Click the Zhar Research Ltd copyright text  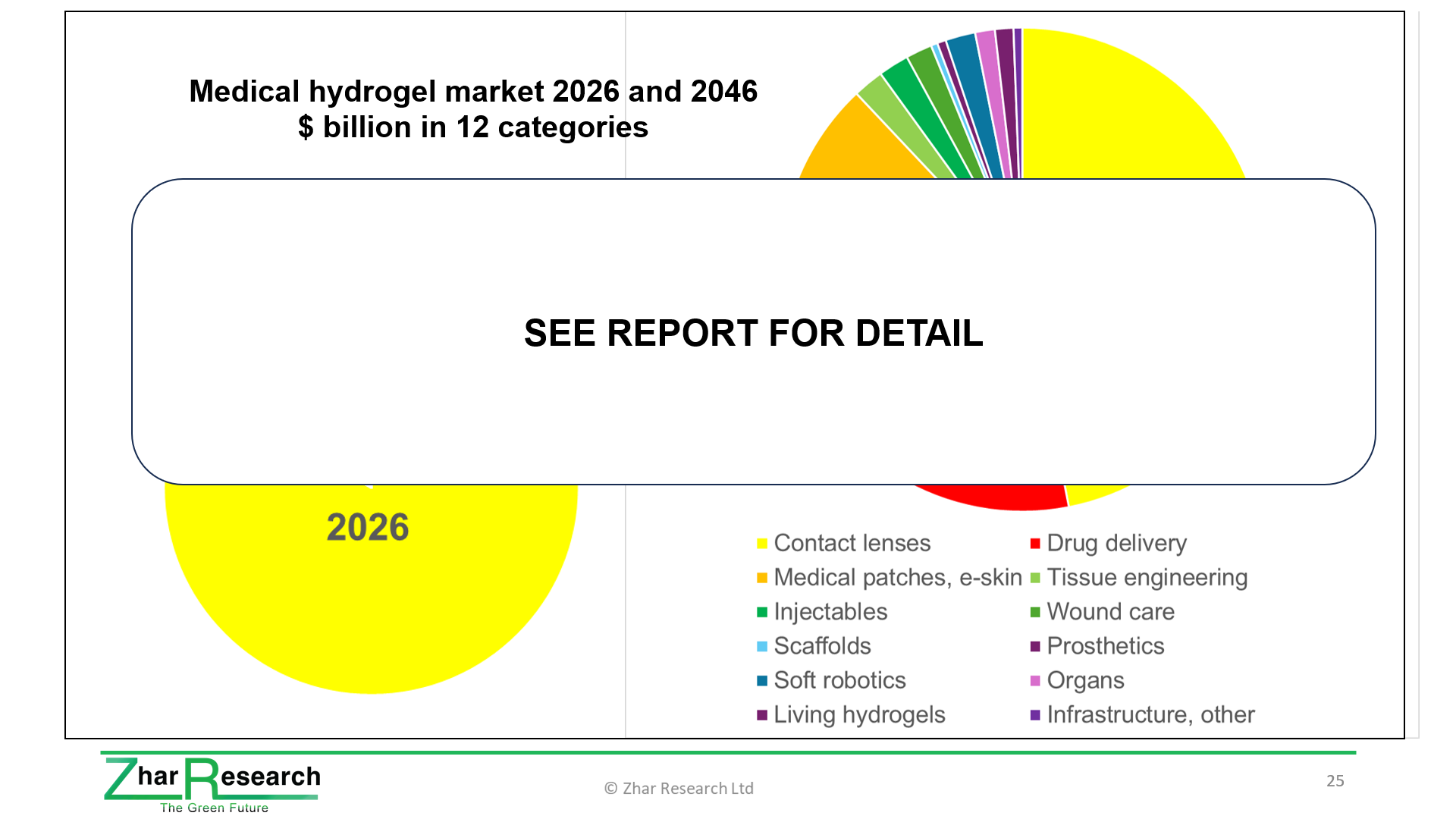point(679,789)
